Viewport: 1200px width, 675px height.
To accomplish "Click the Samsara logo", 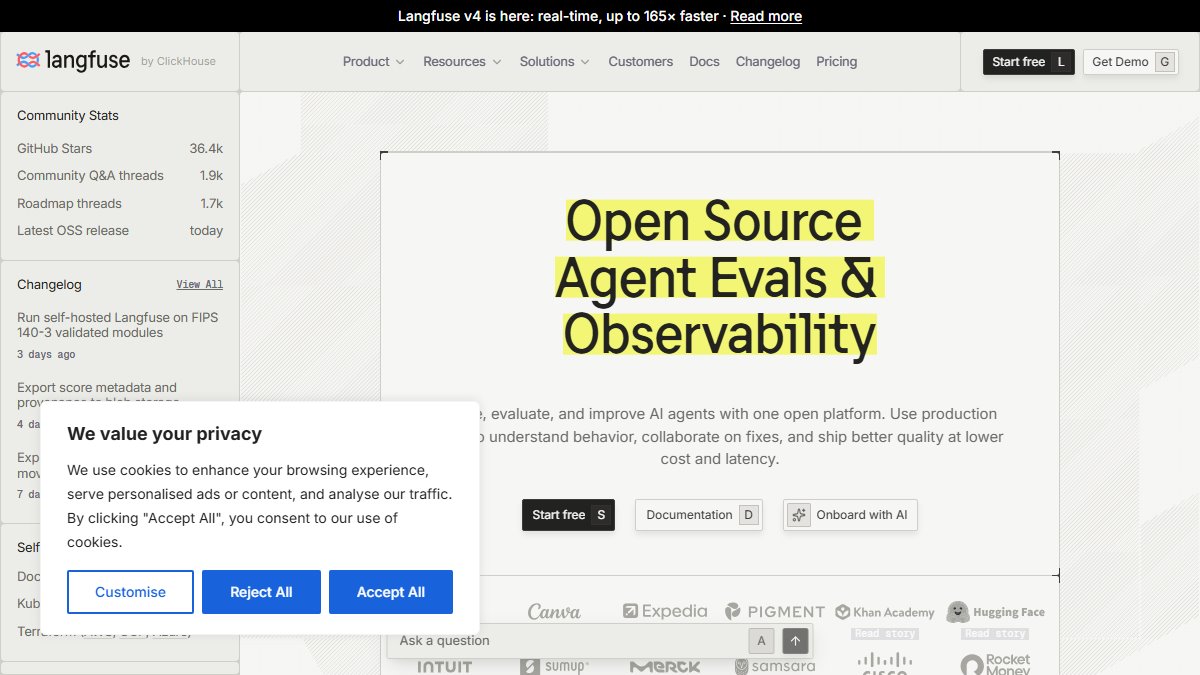I will 775,666.
